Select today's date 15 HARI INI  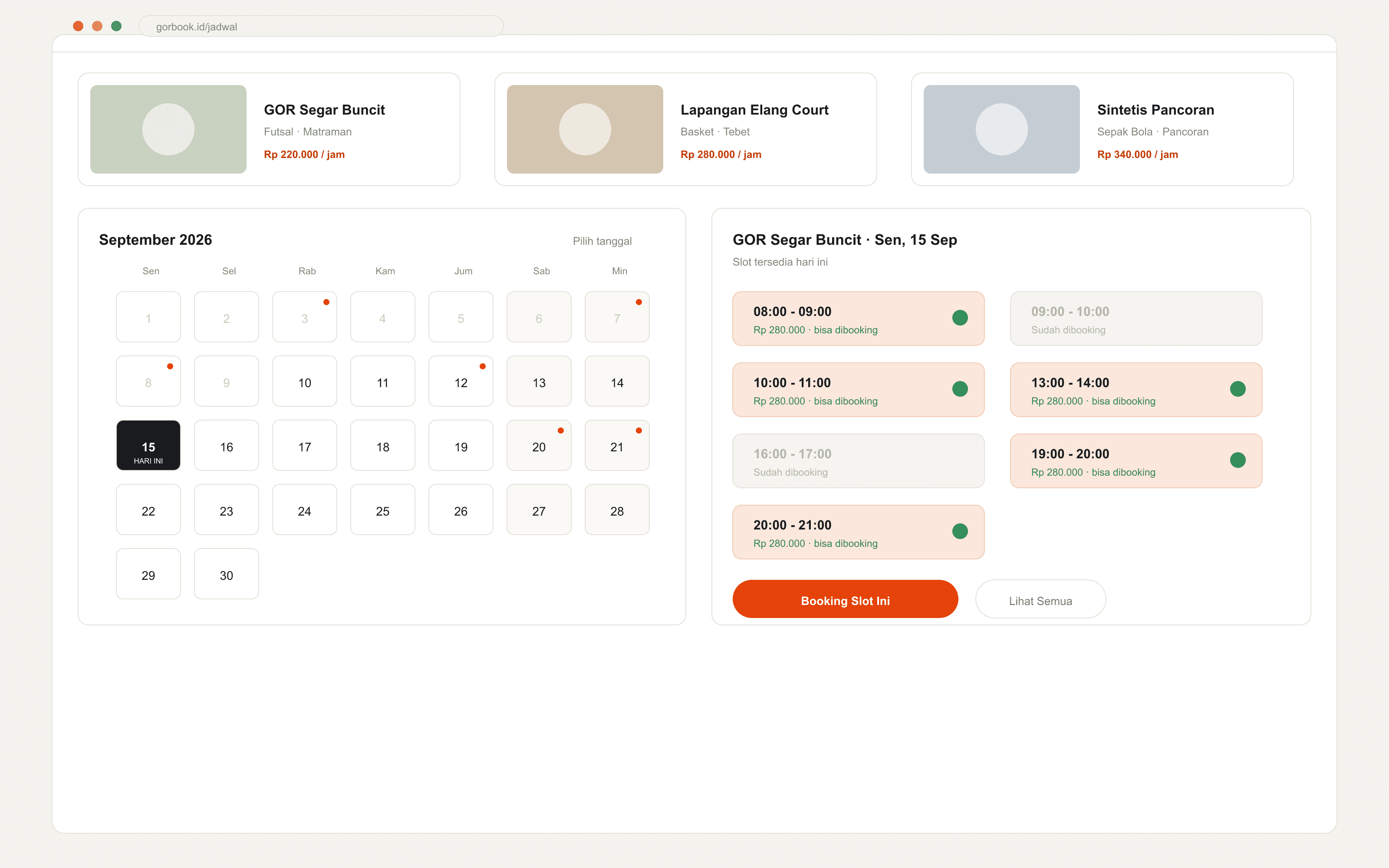coord(148,445)
